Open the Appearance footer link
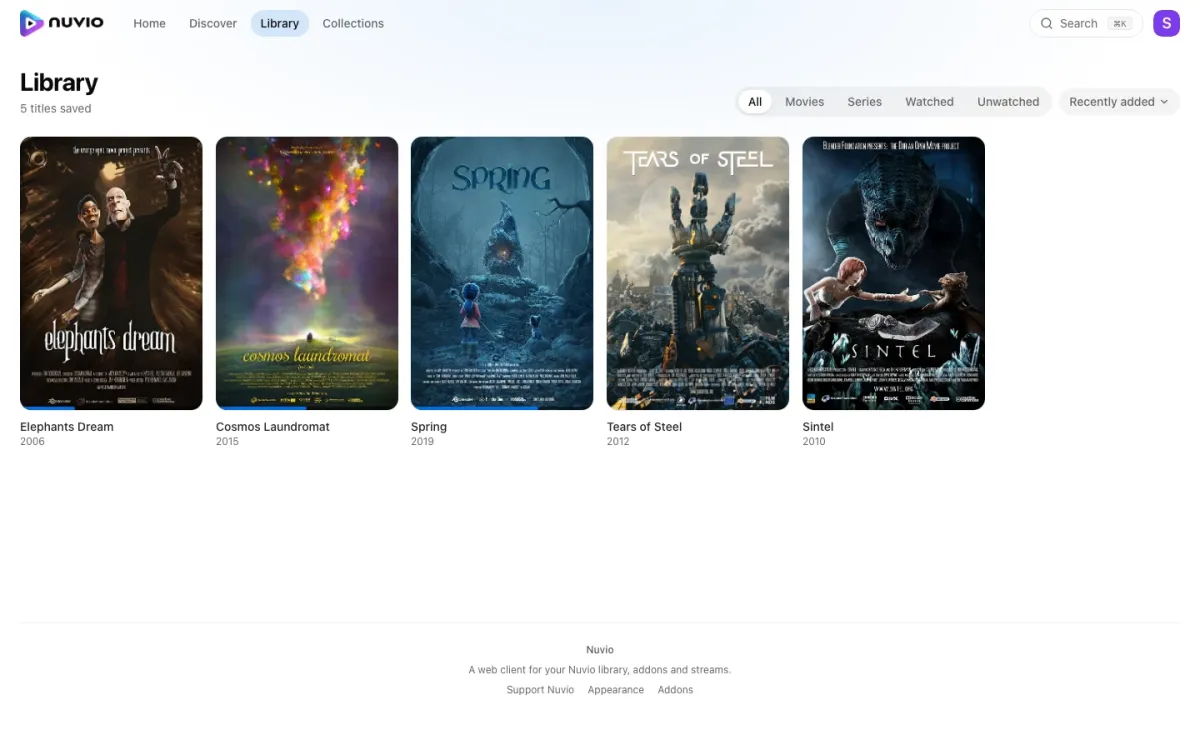 [616, 690]
